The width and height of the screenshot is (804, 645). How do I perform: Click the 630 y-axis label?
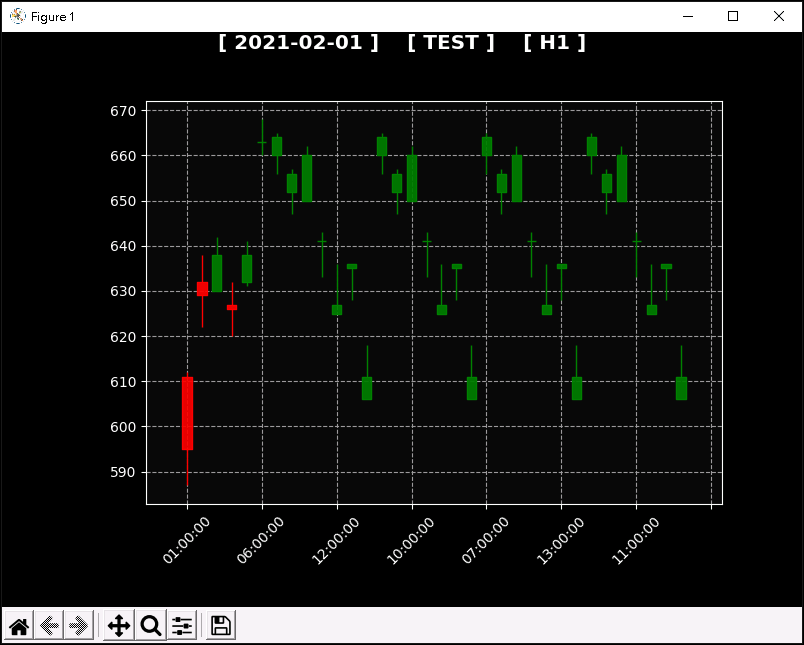pos(123,292)
